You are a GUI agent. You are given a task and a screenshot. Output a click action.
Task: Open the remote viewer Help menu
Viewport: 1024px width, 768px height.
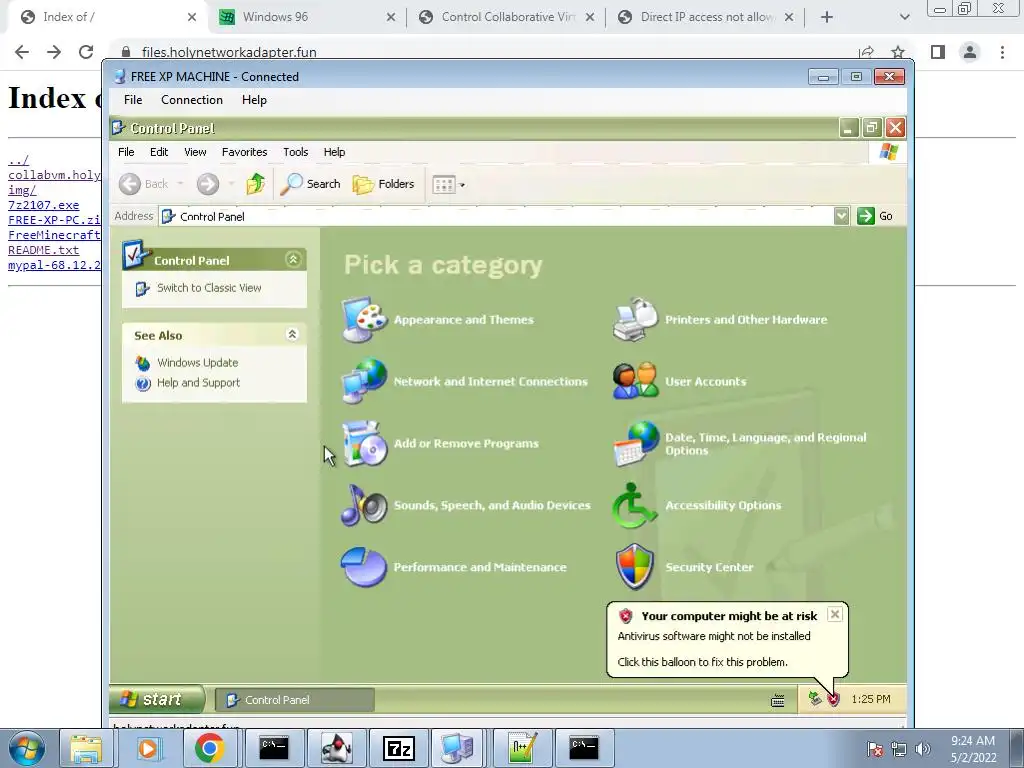coord(254,100)
